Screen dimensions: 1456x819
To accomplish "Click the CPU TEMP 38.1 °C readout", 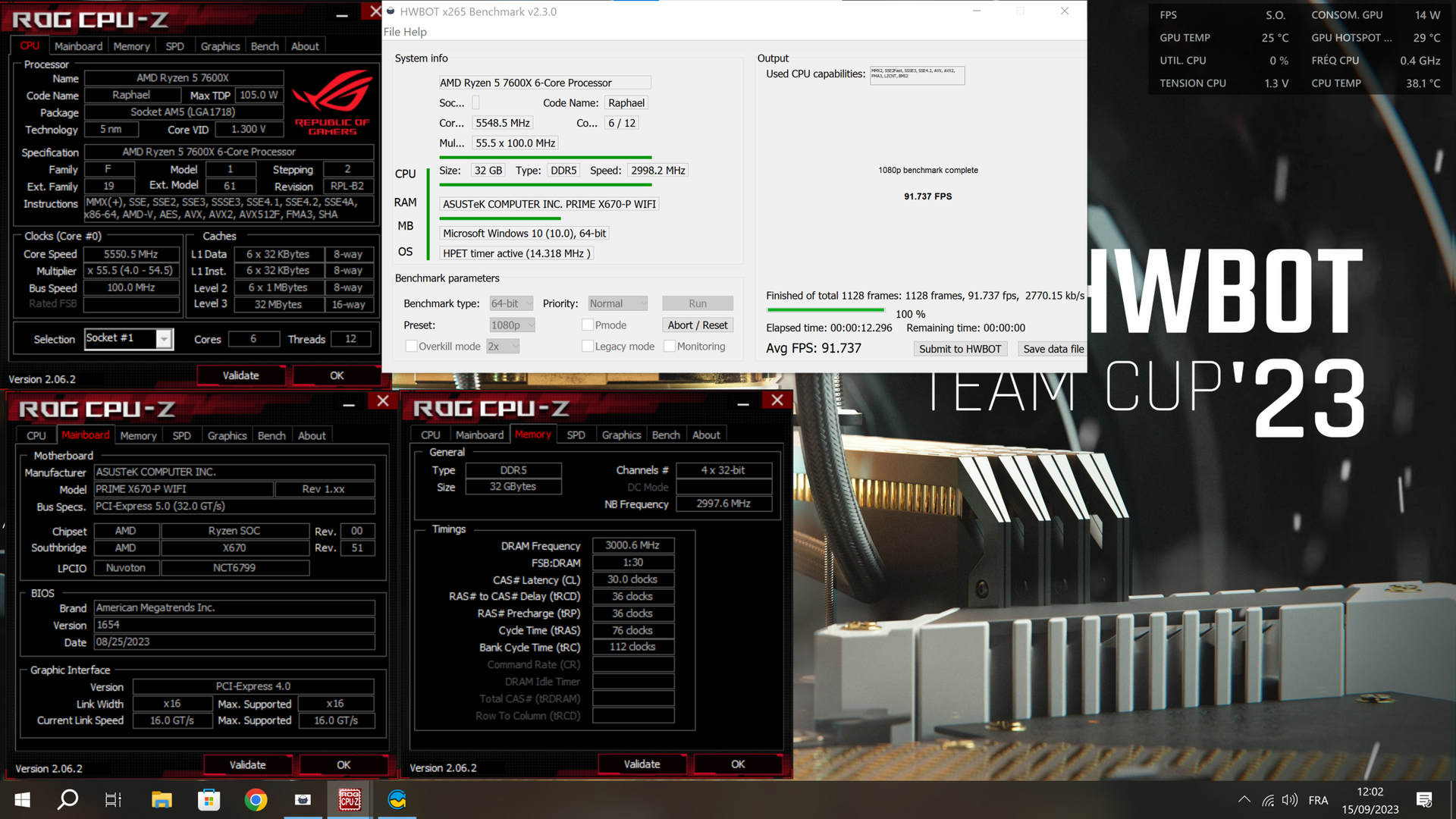I will pos(1376,83).
